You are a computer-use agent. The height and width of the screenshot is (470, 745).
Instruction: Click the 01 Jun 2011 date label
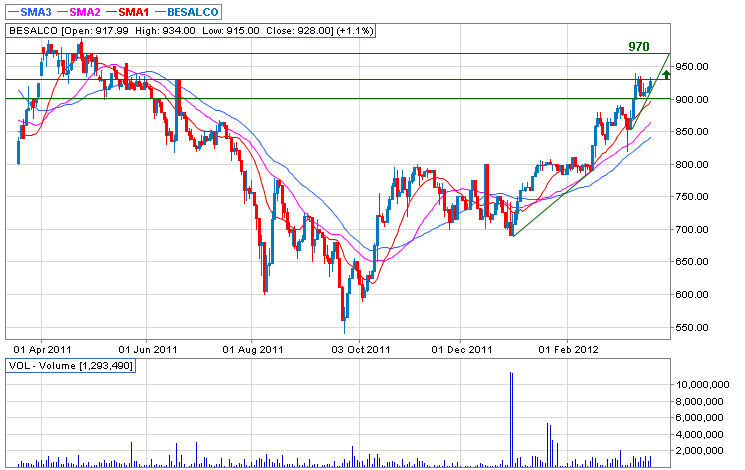(x=148, y=350)
